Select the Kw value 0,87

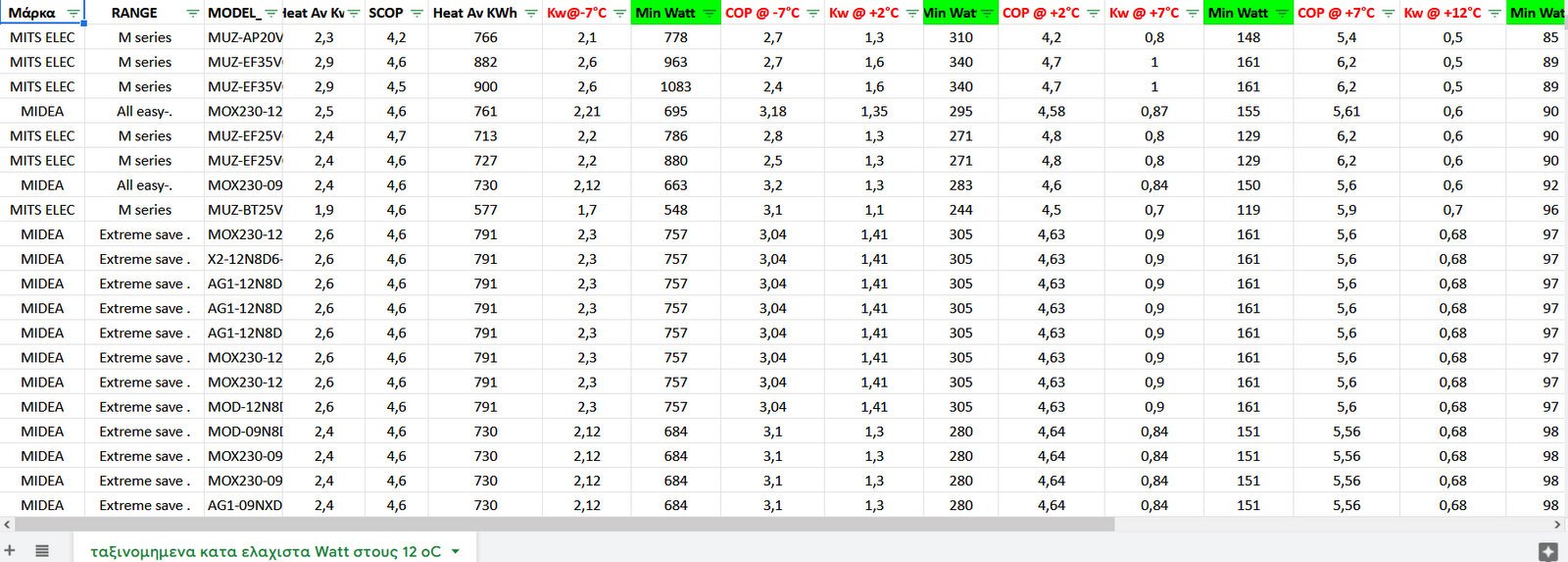pos(1153,112)
